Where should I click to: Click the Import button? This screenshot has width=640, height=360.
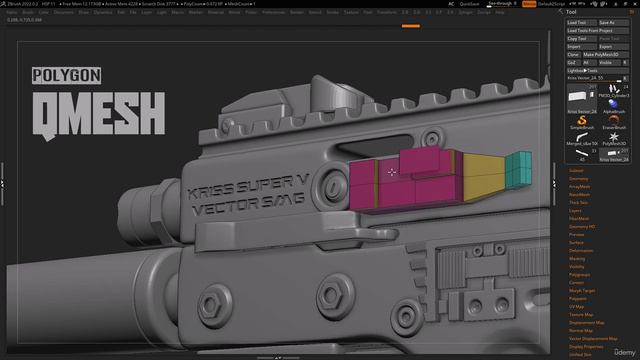(x=582, y=47)
